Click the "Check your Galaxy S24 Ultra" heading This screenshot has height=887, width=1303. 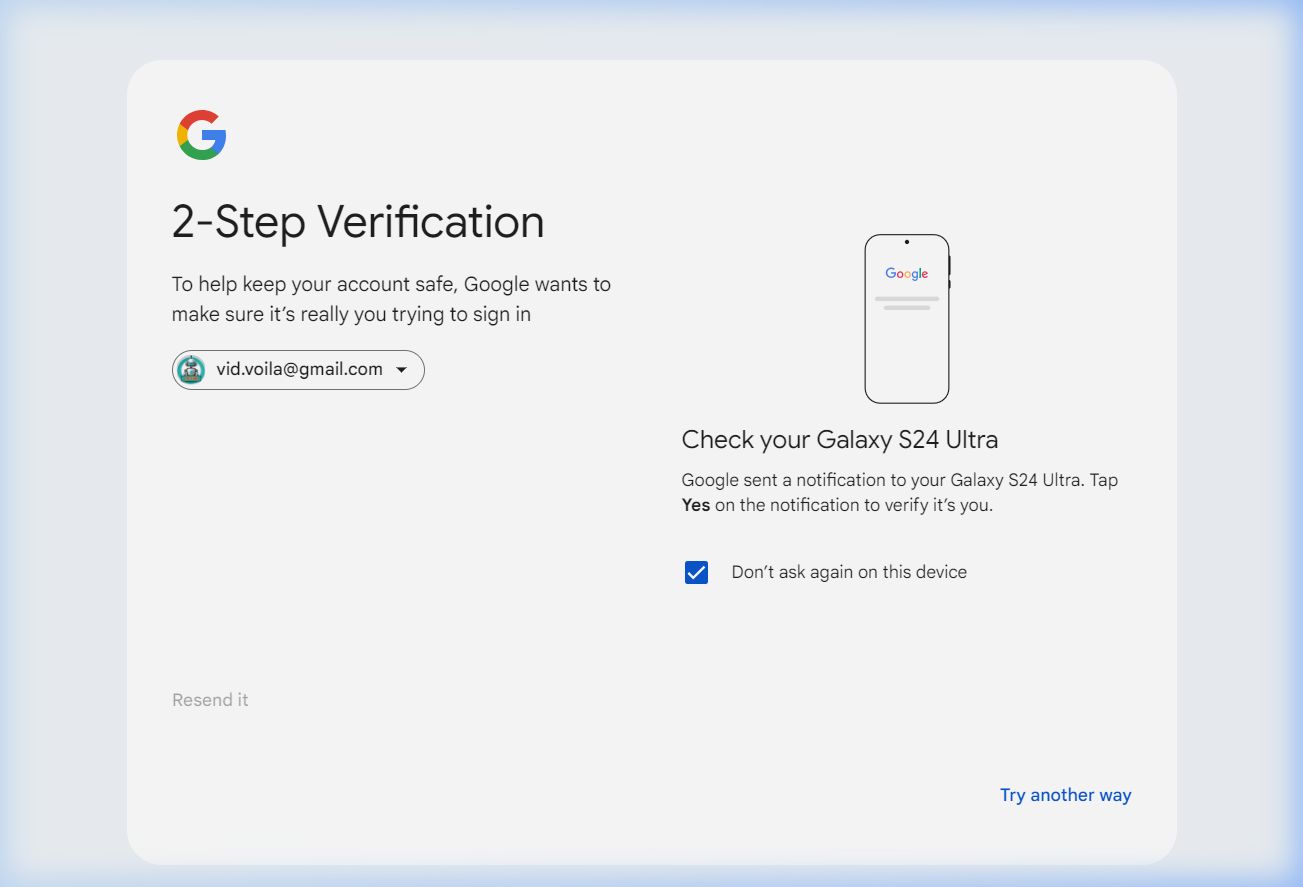839,440
